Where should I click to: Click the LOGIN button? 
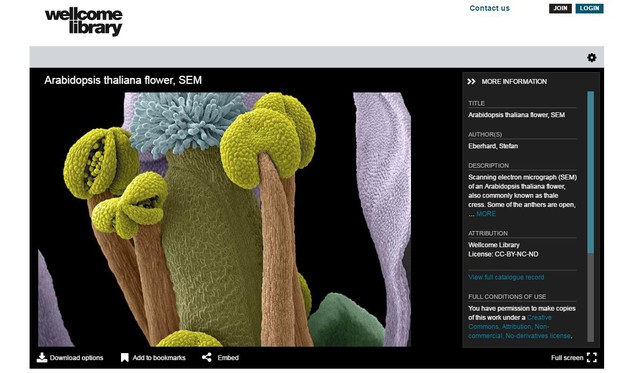(x=589, y=8)
